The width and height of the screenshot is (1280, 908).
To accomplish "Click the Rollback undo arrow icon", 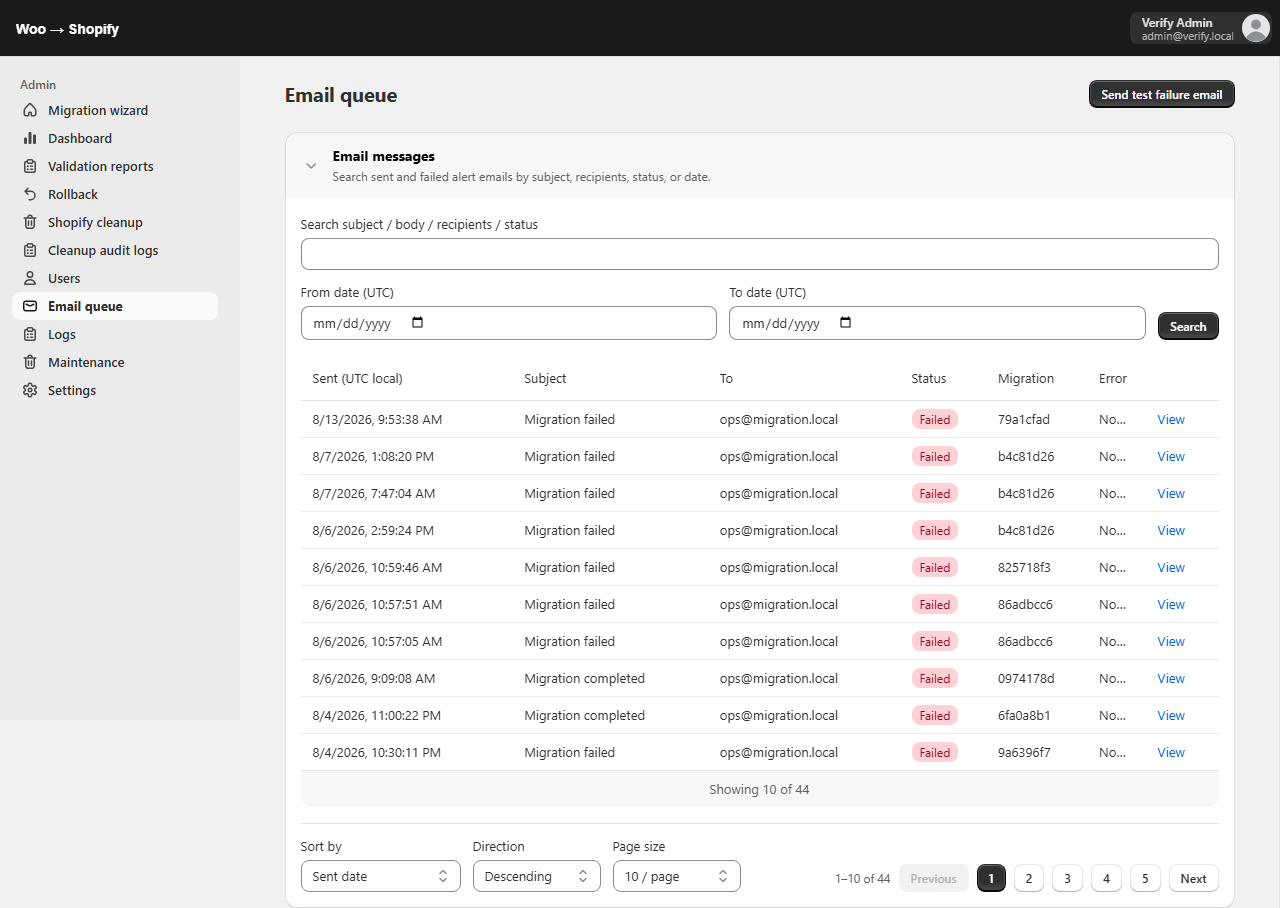I will point(30,194).
